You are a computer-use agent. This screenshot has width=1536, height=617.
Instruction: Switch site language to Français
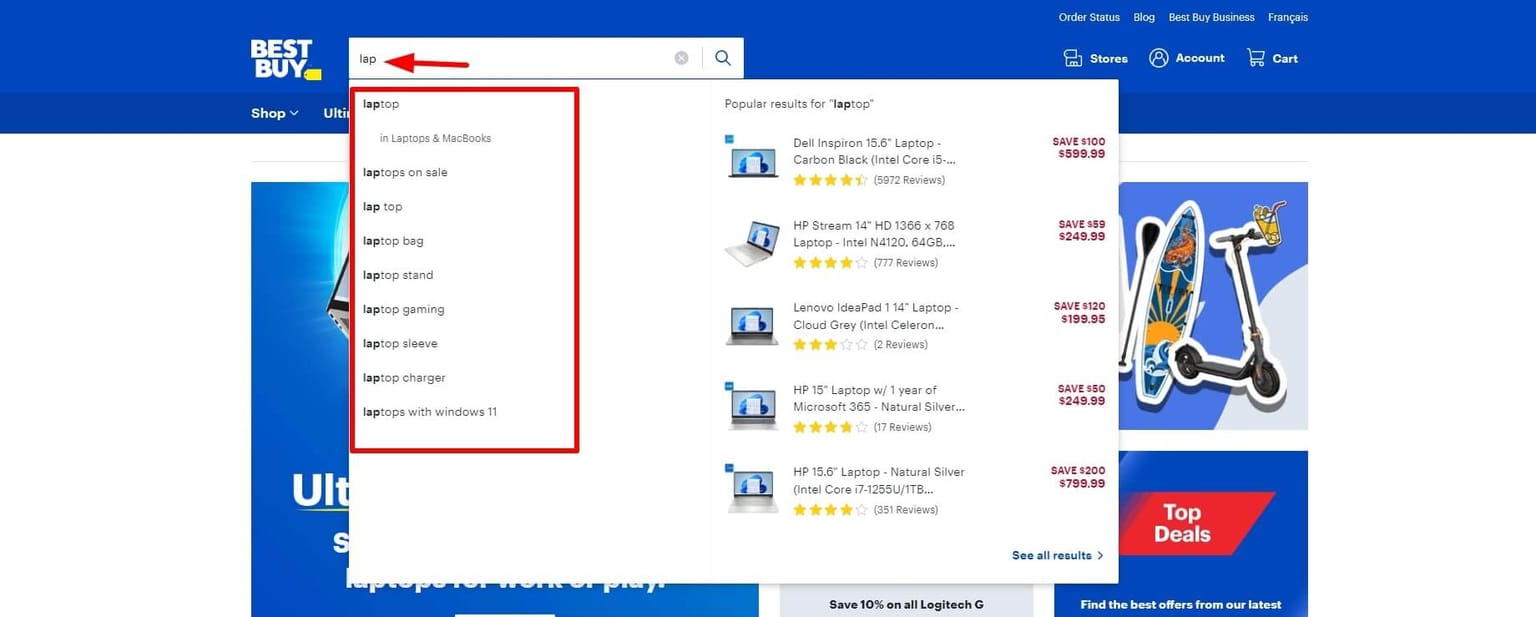pos(1288,17)
